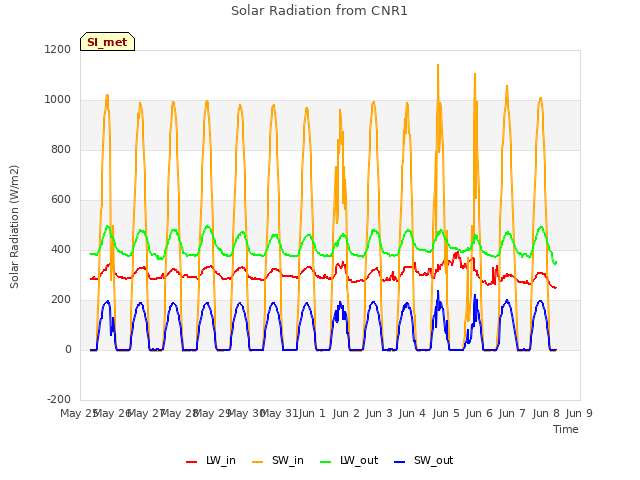Click the blue SW_out legend color marker
Image resolution: width=640 pixels, height=480 pixels.
click(x=400, y=462)
